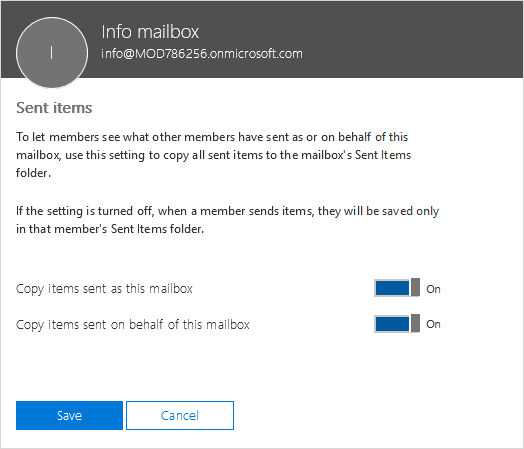Toggle Copy items sent as this mailbox
Image resolution: width=524 pixels, height=449 pixels.
pos(397,288)
